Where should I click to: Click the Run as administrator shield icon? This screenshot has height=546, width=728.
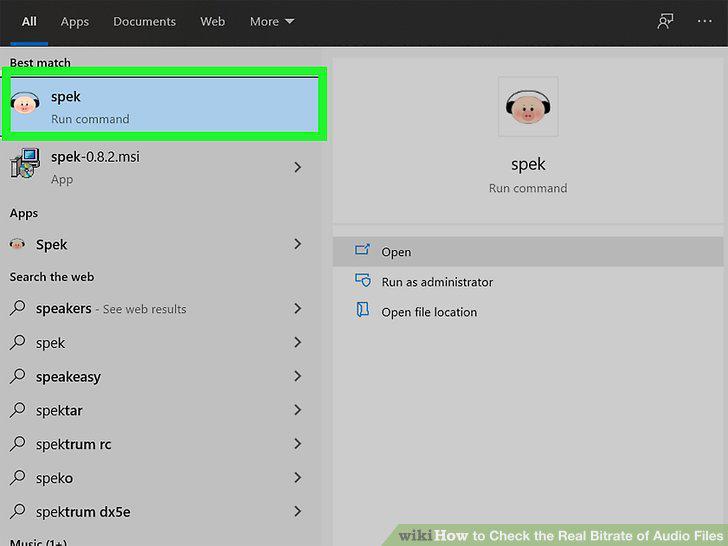pos(363,280)
